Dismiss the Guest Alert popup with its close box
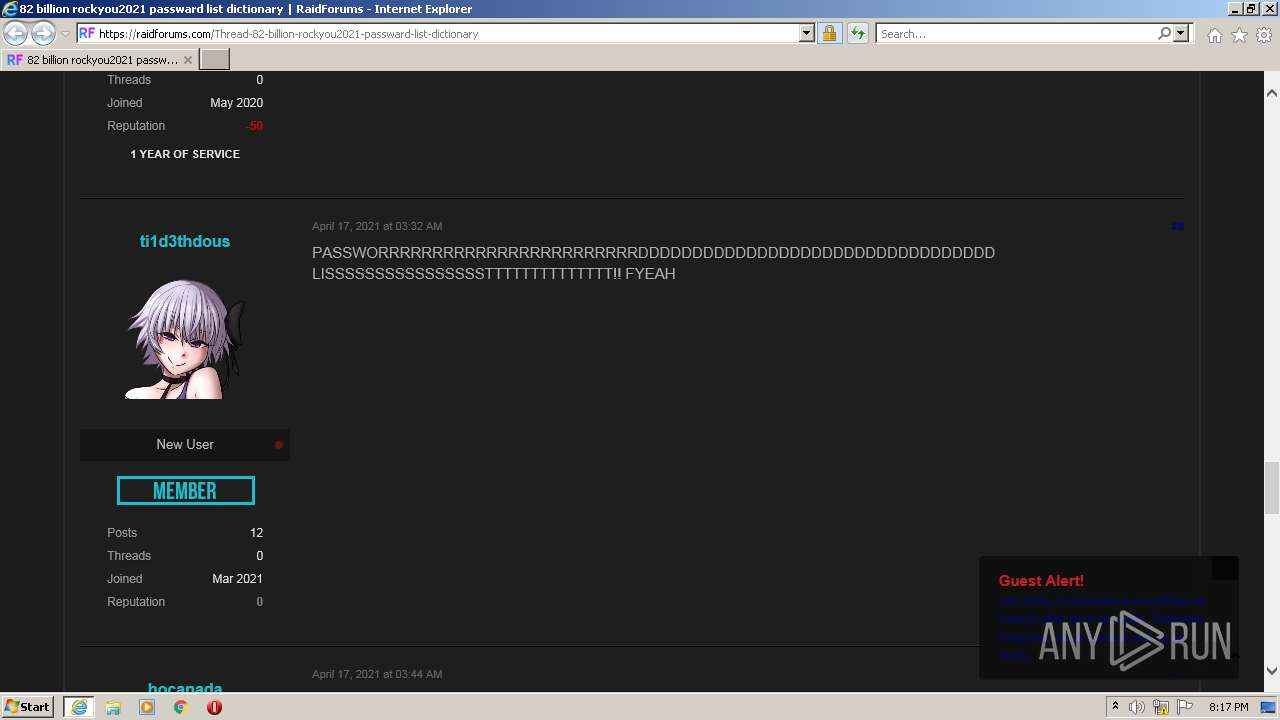 click(1225, 568)
